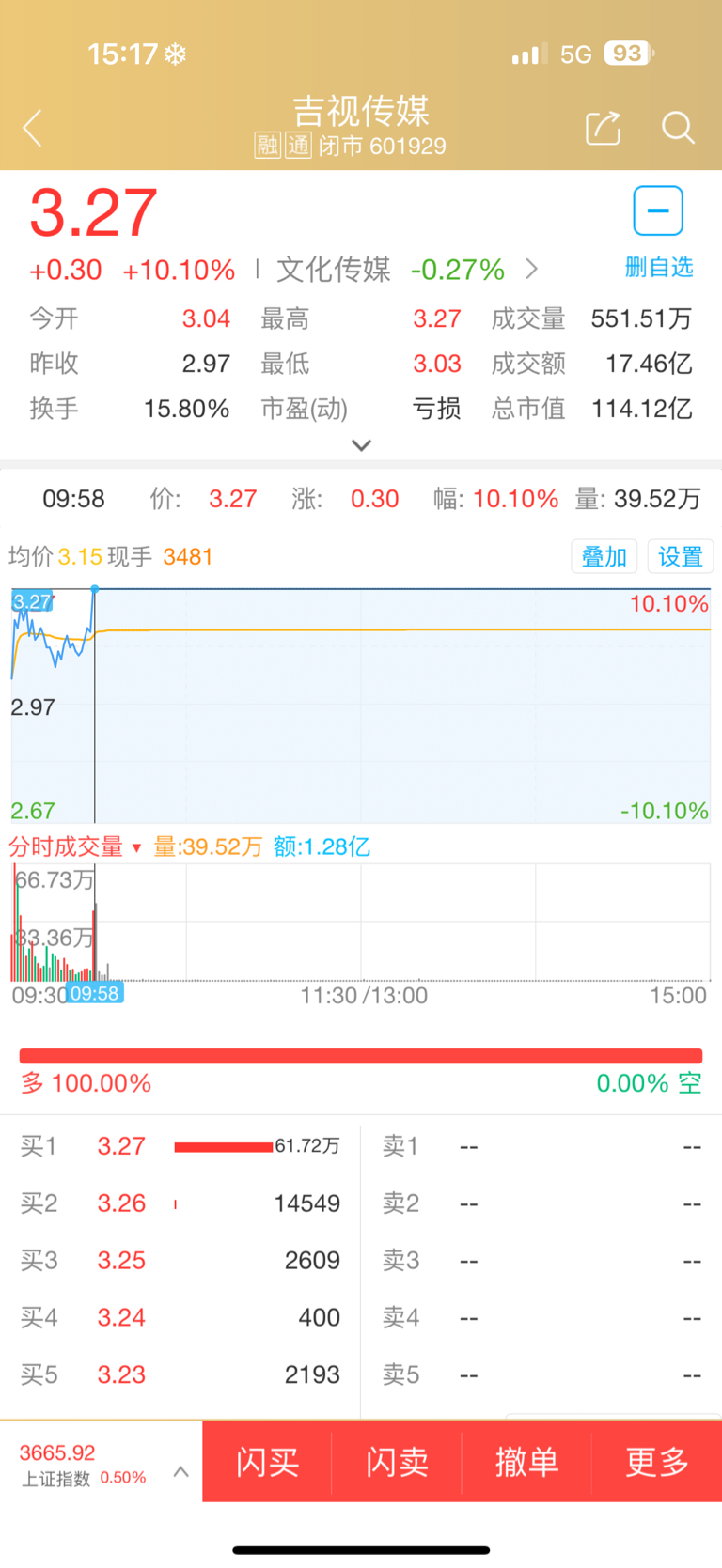Tap the 通 connect badge
Screen dimensions: 722x1568
pyautogui.click(x=298, y=146)
